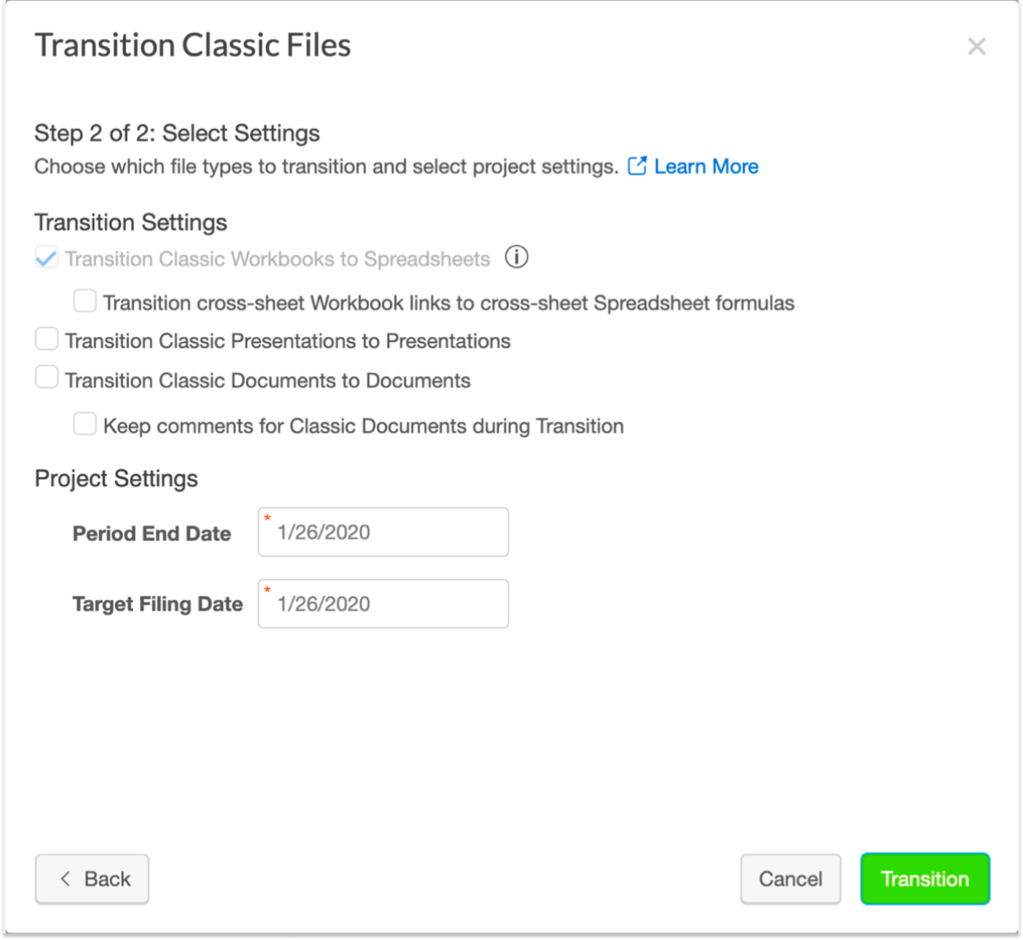Image resolution: width=1023 pixels, height=940 pixels.
Task: Close the Transition Classic Files dialog
Action: tap(977, 47)
